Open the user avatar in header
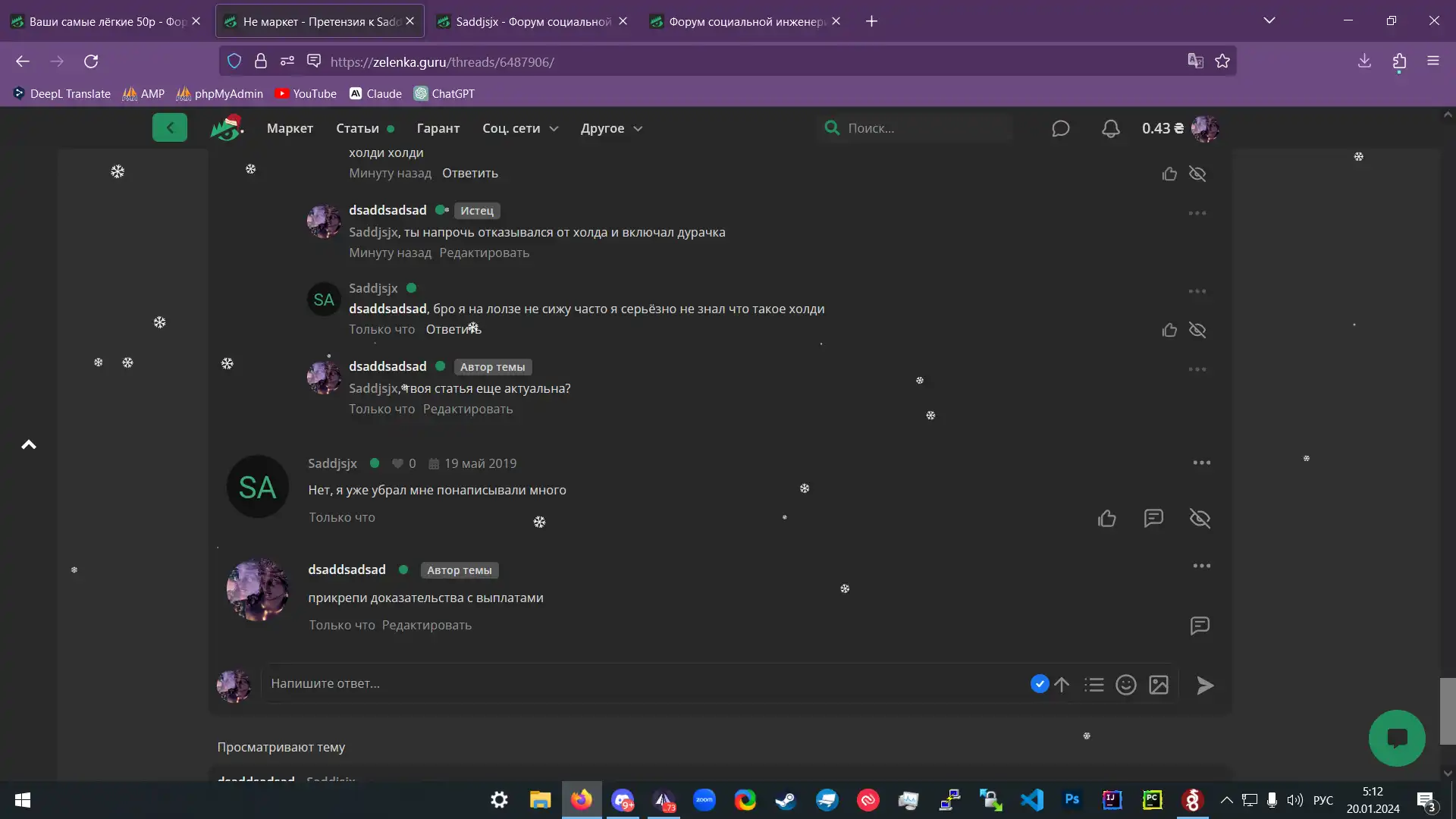This screenshot has width=1456, height=819. pos(1205,128)
